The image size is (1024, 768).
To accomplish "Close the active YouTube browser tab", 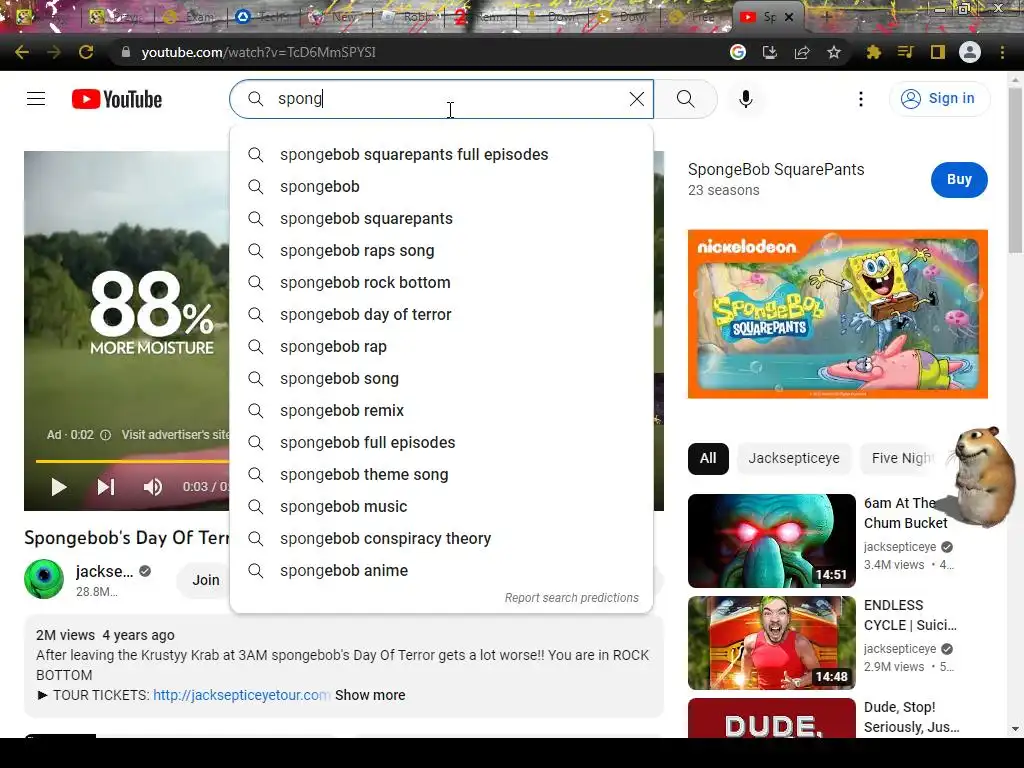I will click(789, 17).
